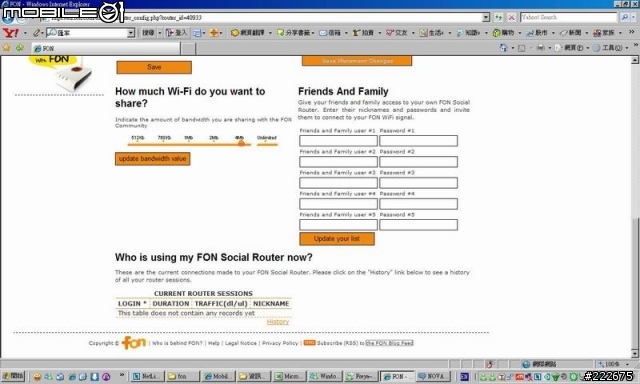Open the Yahoo news toolbar item

pyautogui.click(x=570, y=33)
